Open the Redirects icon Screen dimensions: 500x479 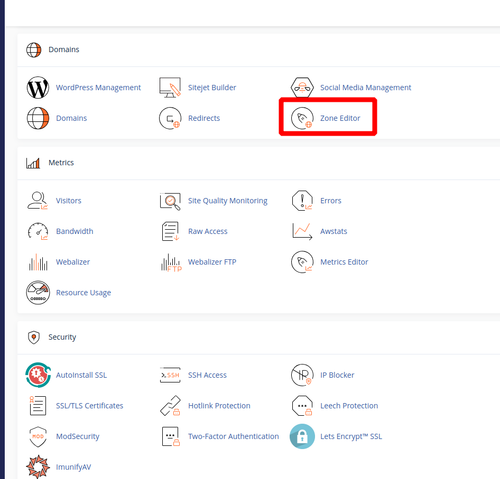tap(170, 118)
